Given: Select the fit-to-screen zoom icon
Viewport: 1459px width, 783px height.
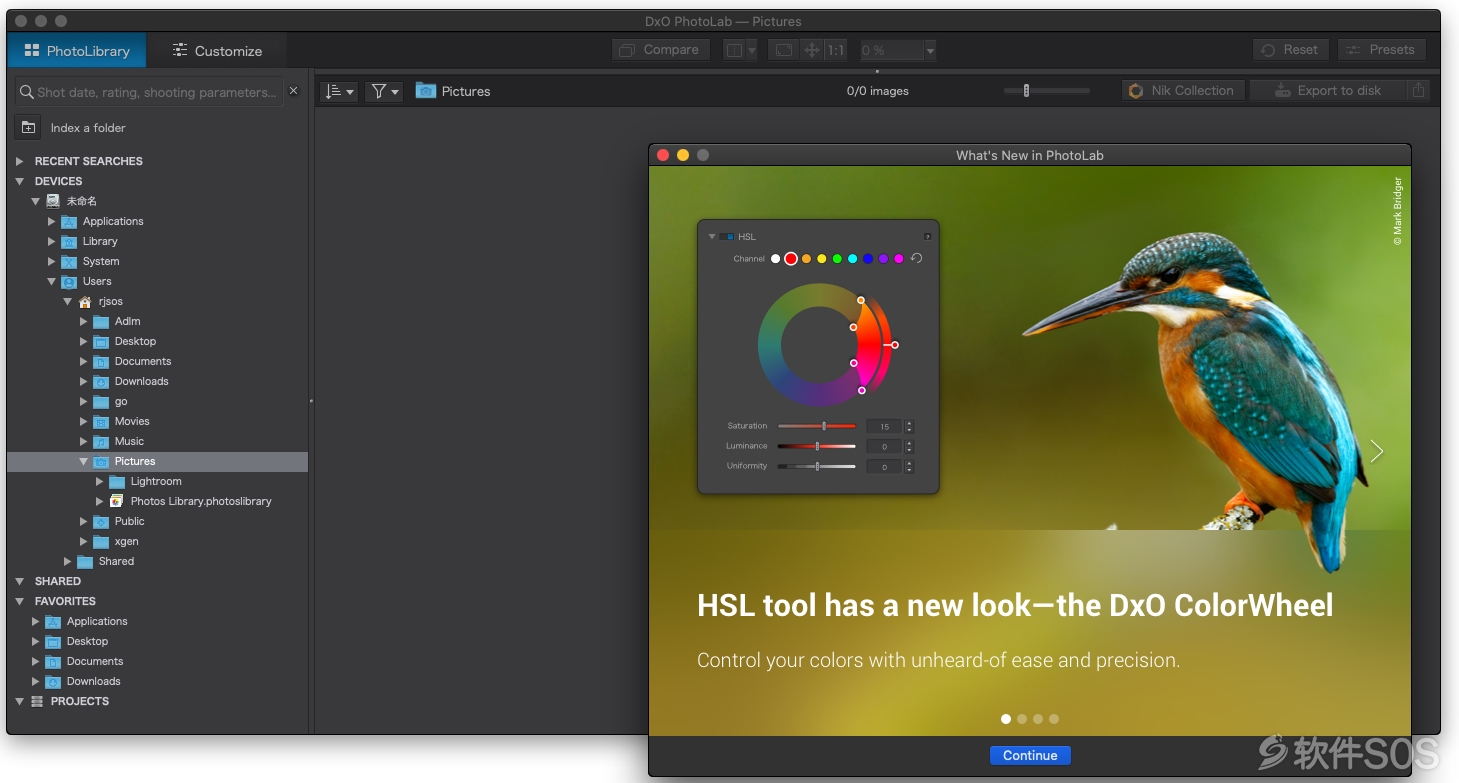Looking at the screenshot, I should click(784, 50).
